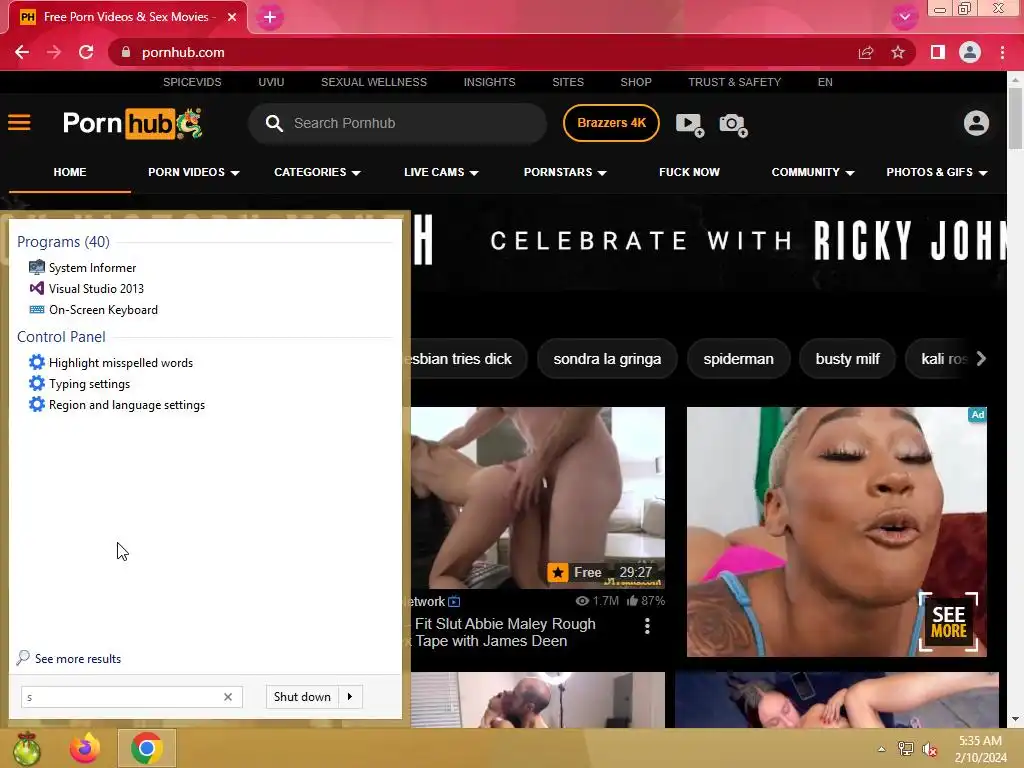Go back with the browser back arrow
The width and height of the screenshot is (1024, 768).
[22, 52]
